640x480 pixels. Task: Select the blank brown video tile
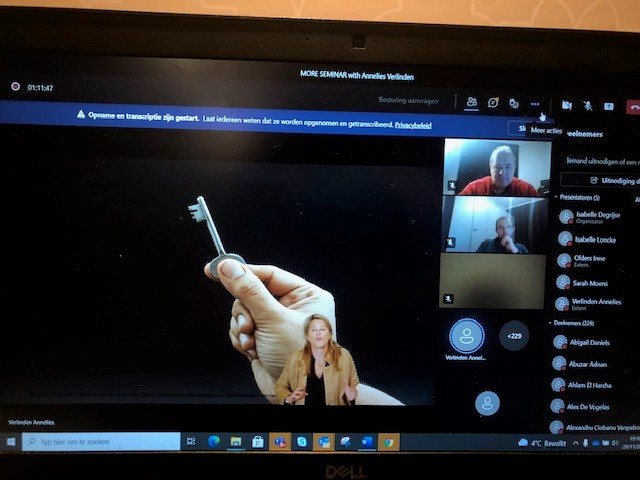[493, 281]
